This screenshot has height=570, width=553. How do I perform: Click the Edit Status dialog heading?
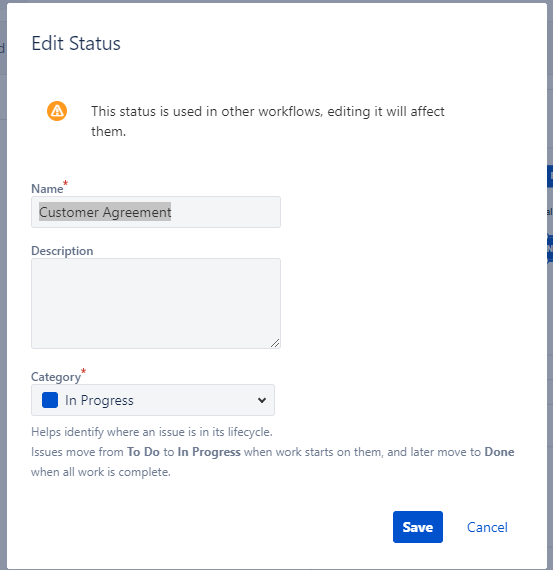[x=76, y=44]
